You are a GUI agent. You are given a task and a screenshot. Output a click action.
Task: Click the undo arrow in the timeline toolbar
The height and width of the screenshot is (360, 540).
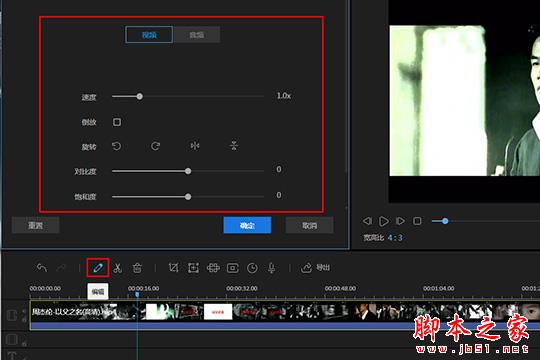tap(42, 268)
